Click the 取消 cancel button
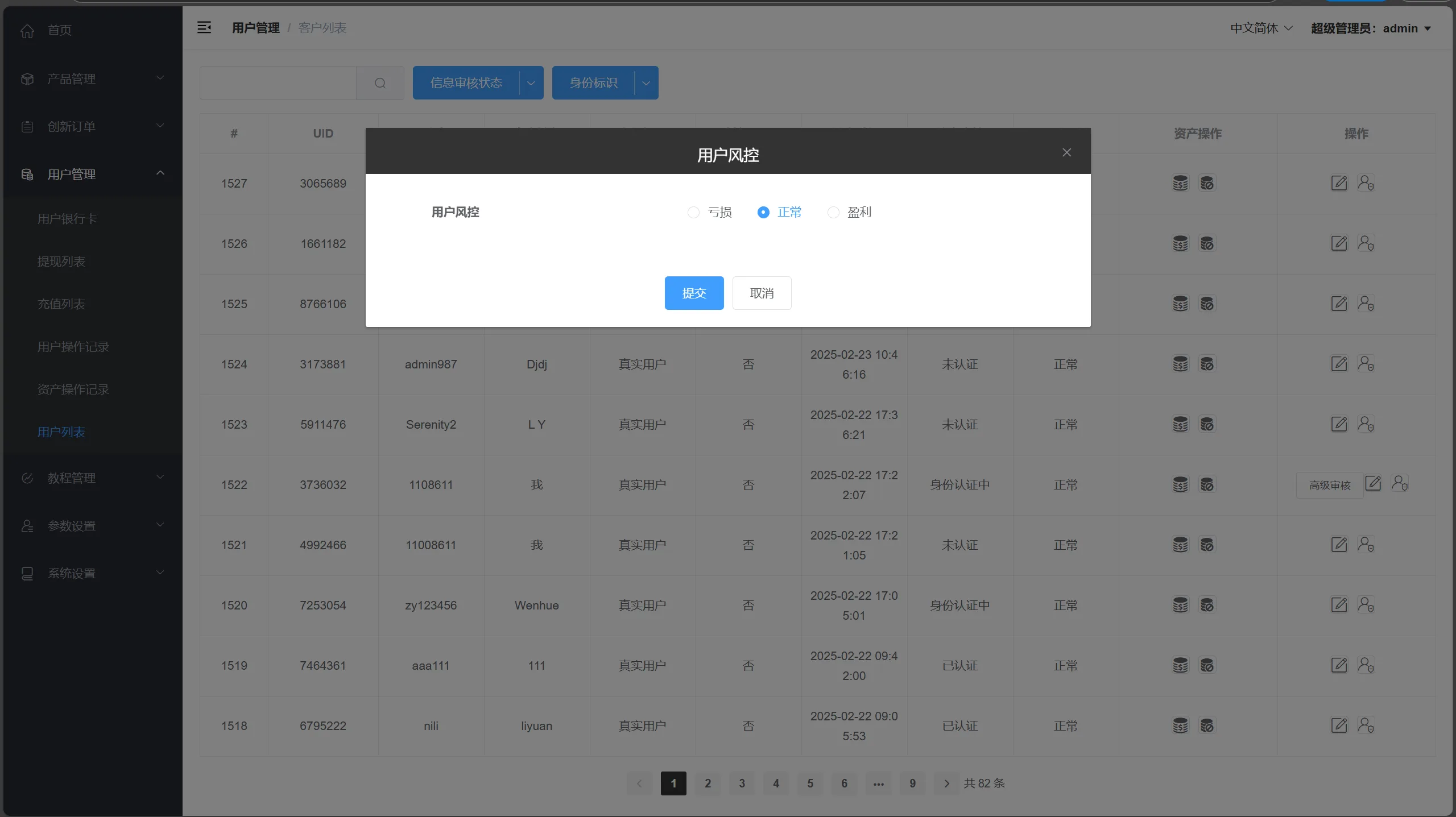Screen dimensions: 1456x817 (762, 293)
